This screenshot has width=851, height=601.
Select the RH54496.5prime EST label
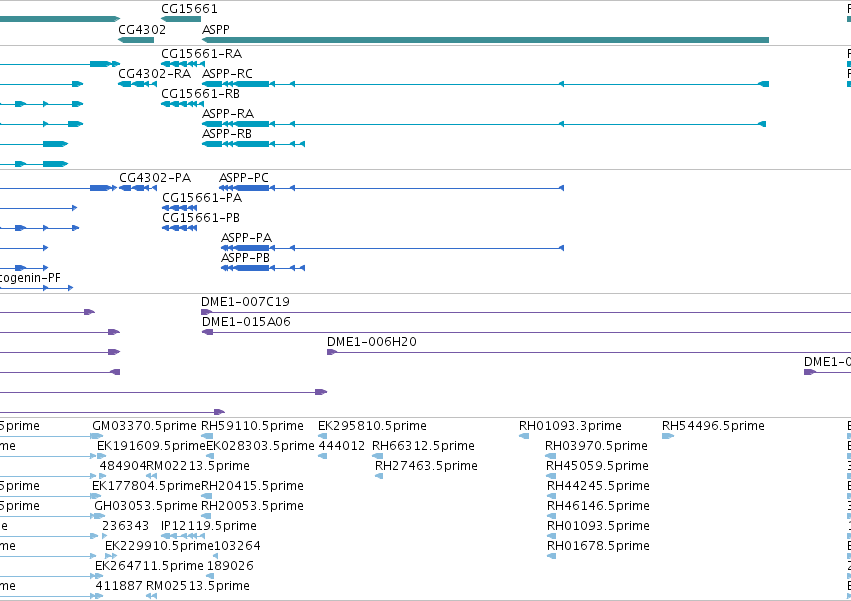(x=713, y=426)
